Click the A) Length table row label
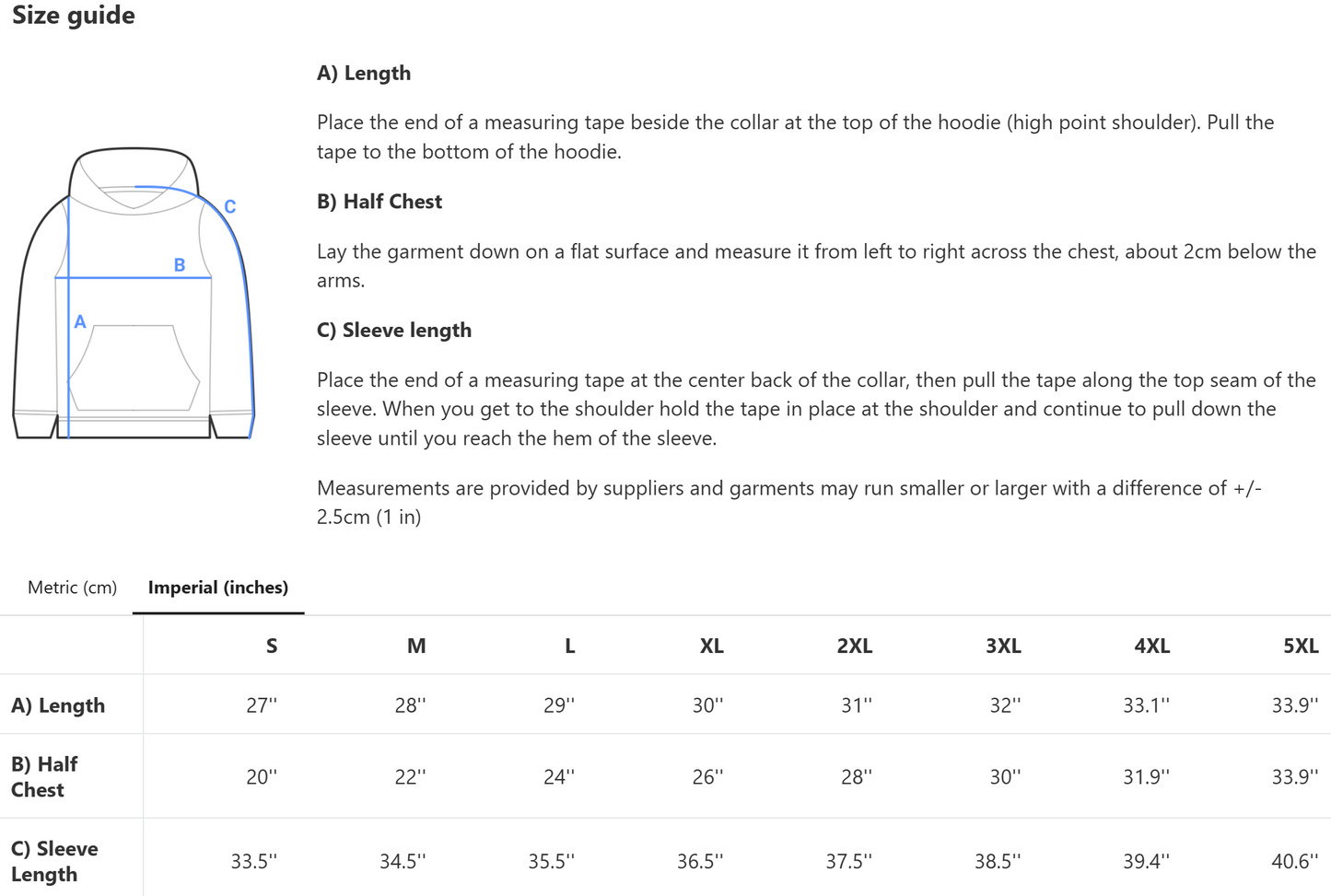1331x896 pixels. click(x=58, y=705)
